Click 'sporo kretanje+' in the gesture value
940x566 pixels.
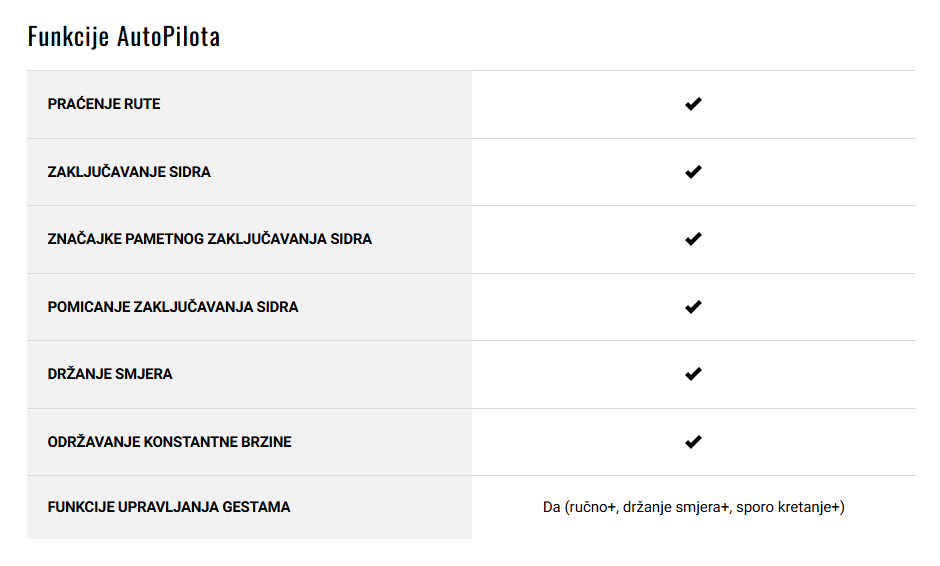(x=790, y=507)
